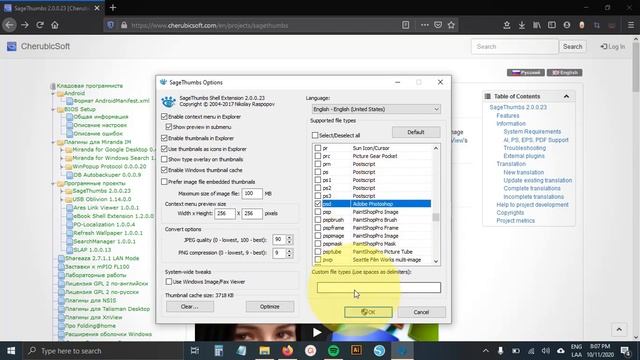
Task: Click the Firefox forward arrow
Action: 25,25
